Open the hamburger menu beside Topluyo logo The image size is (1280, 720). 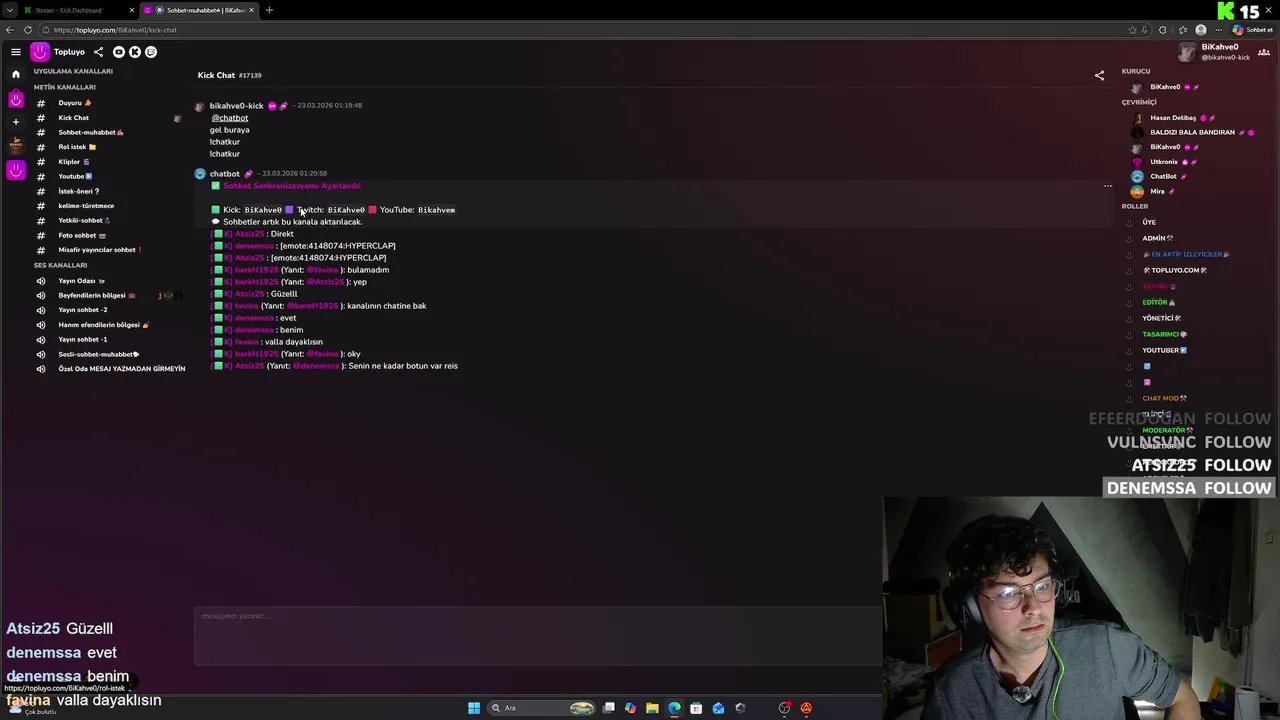tap(16, 52)
